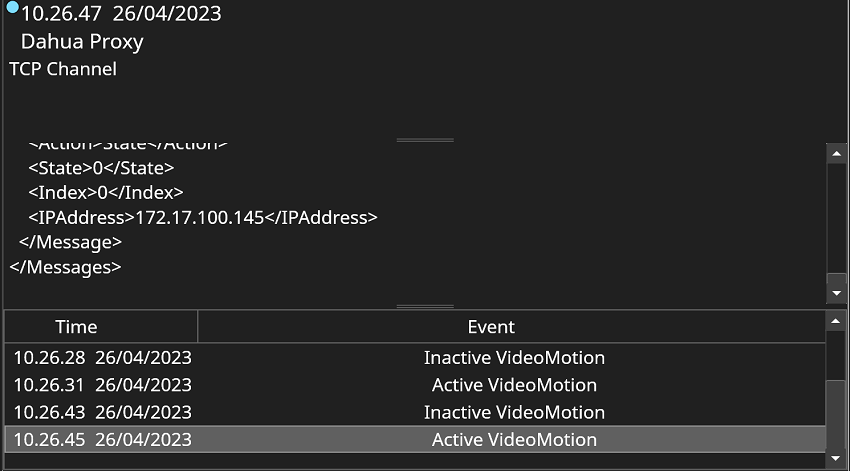
Task: Select the 10.26.43 Inactive VideoMotion row
Action: click(x=415, y=412)
